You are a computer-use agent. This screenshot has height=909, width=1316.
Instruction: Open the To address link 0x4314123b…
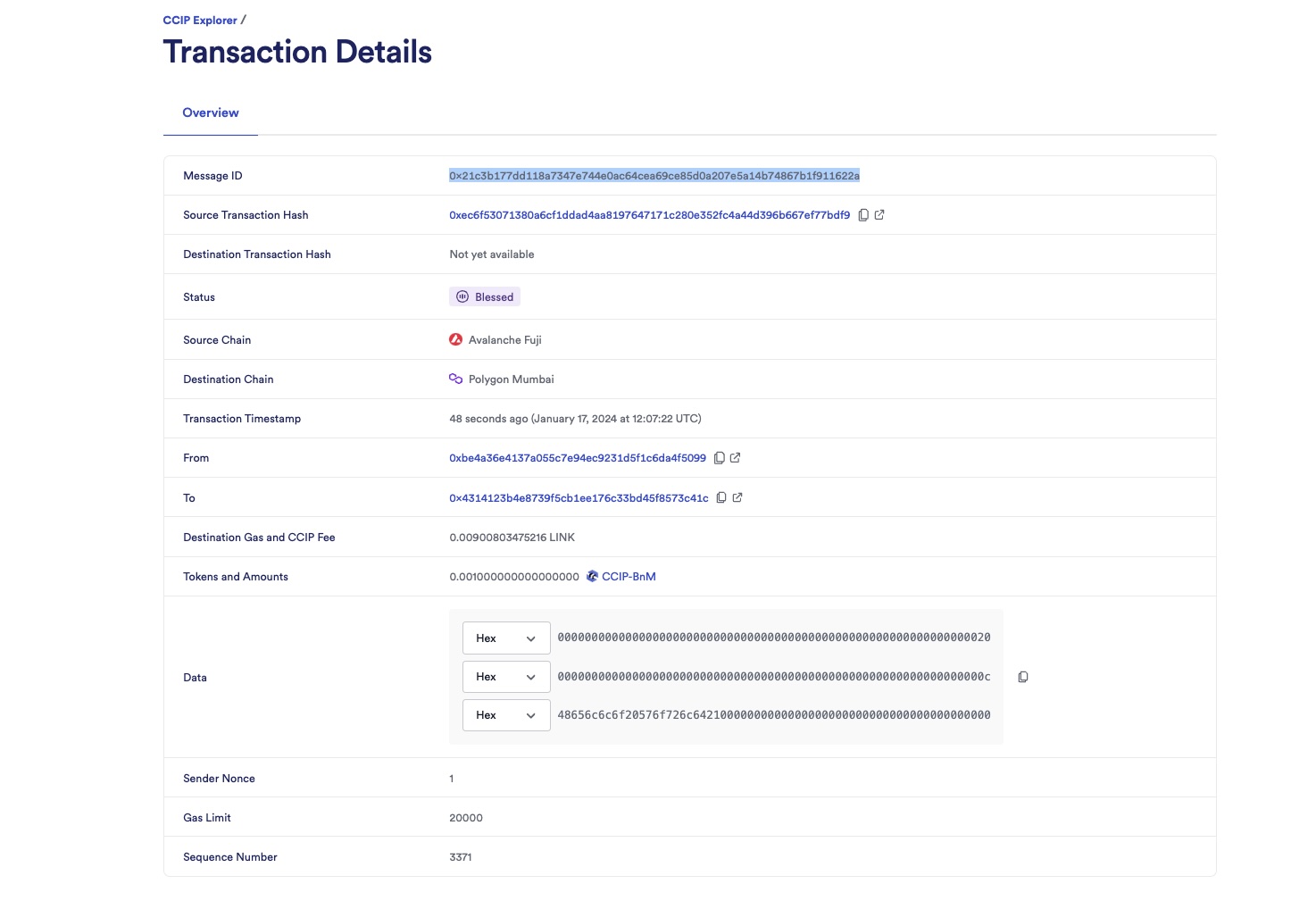(579, 498)
